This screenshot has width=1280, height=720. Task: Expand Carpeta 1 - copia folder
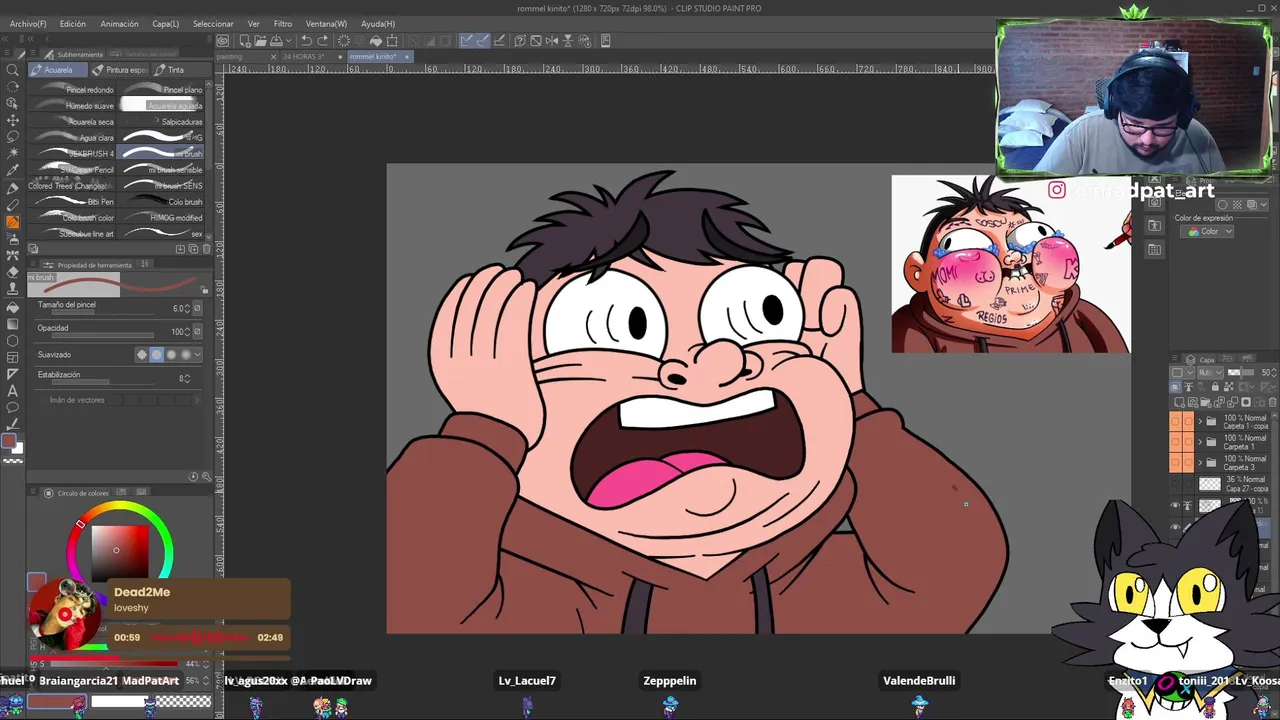[x=1199, y=421]
